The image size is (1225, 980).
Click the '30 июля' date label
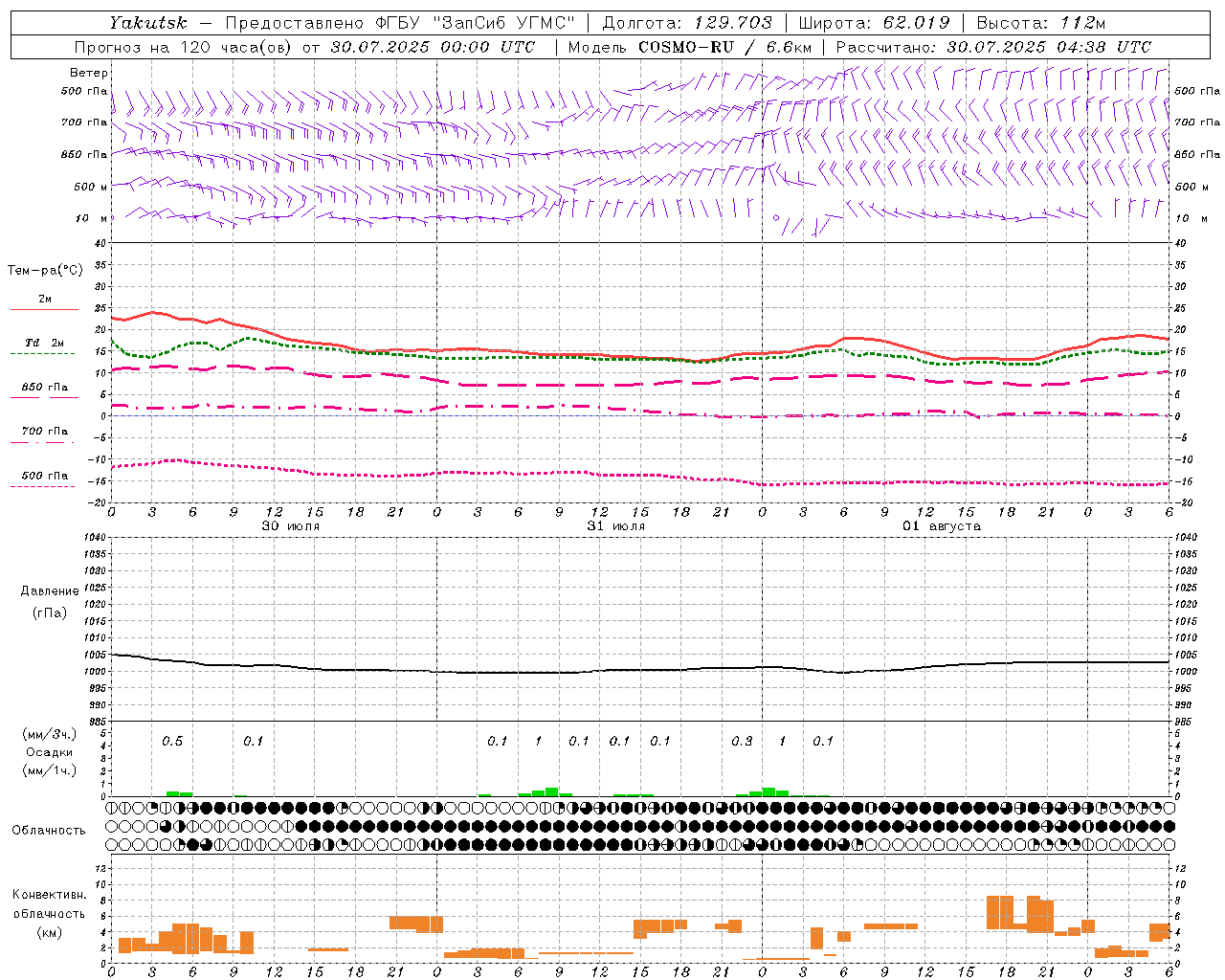(x=290, y=526)
